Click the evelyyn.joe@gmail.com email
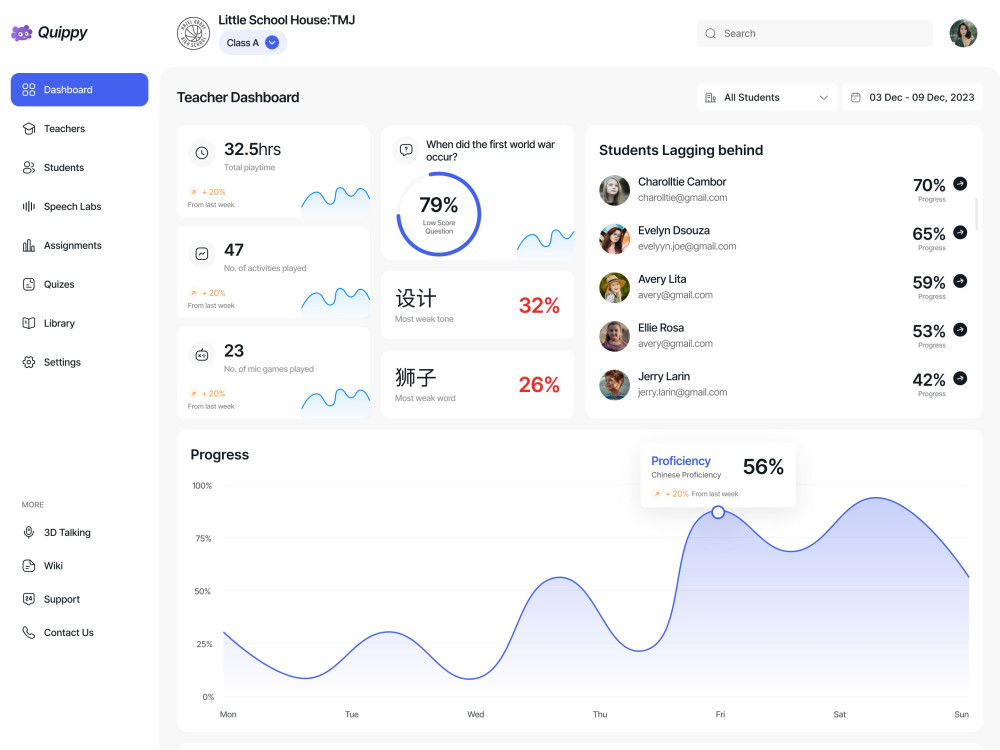This screenshot has height=750, width=1000. [687, 246]
